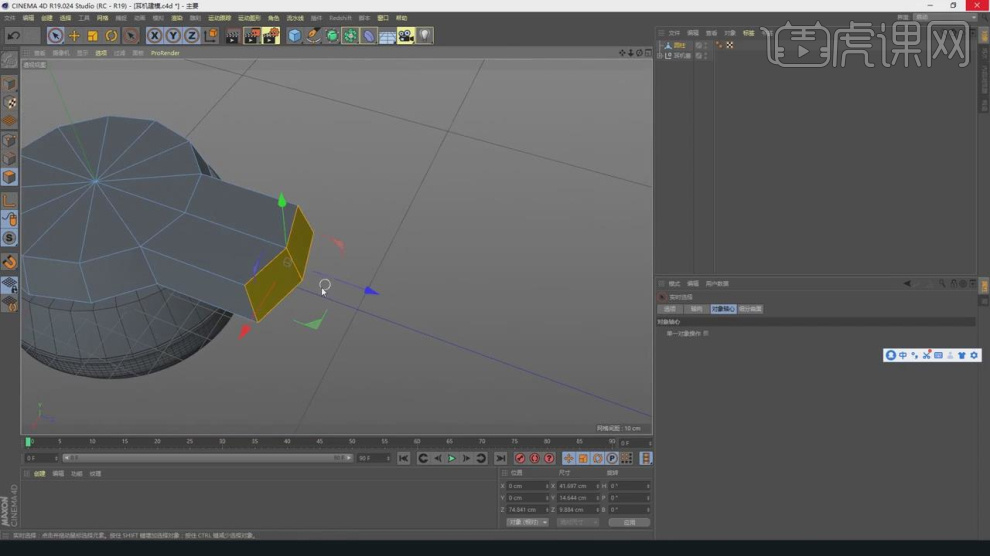Add a cube primitive object
The width and height of the screenshot is (990, 556).
(x=295, y=36)
